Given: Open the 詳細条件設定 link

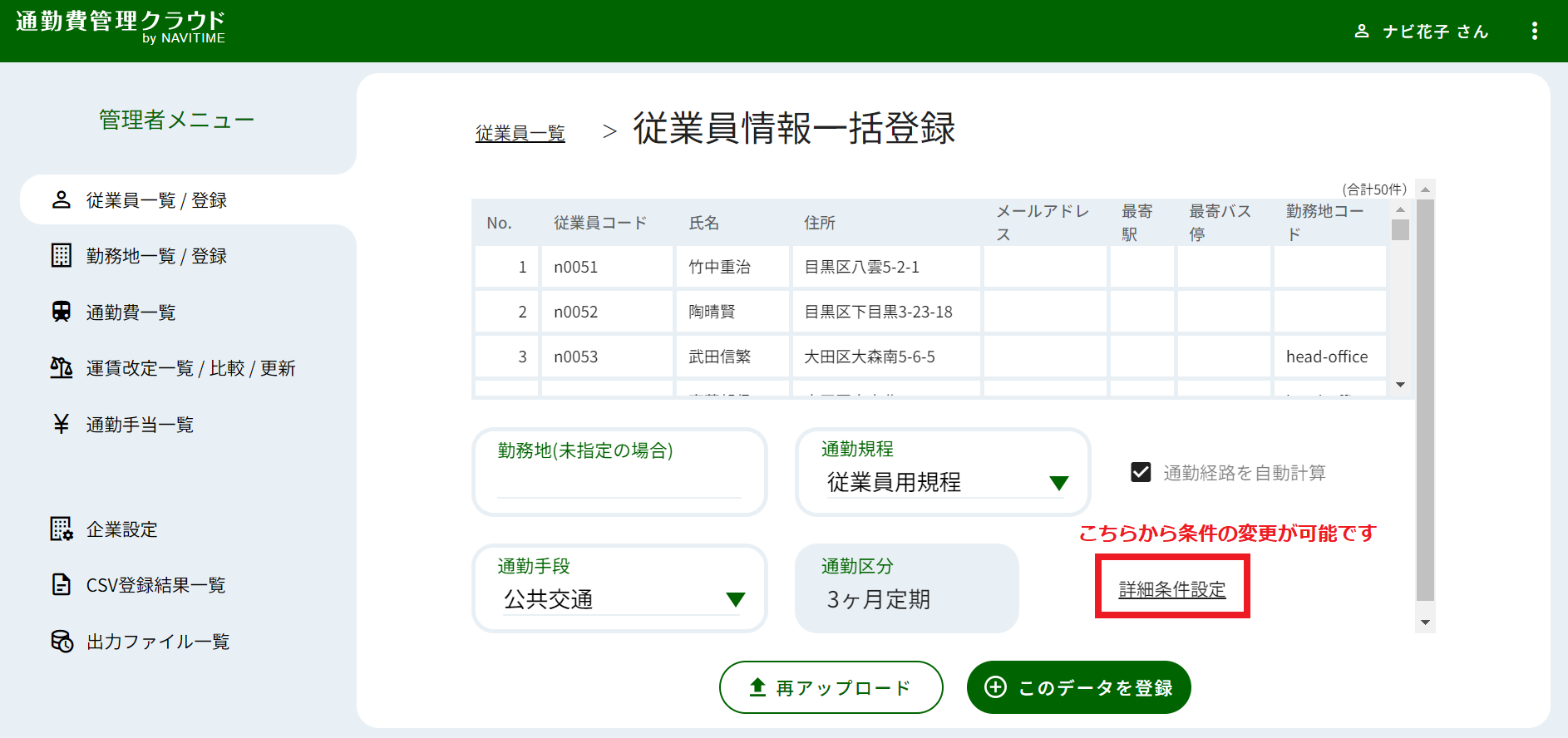Looking at the screenshot, I should coord(1172,589).
